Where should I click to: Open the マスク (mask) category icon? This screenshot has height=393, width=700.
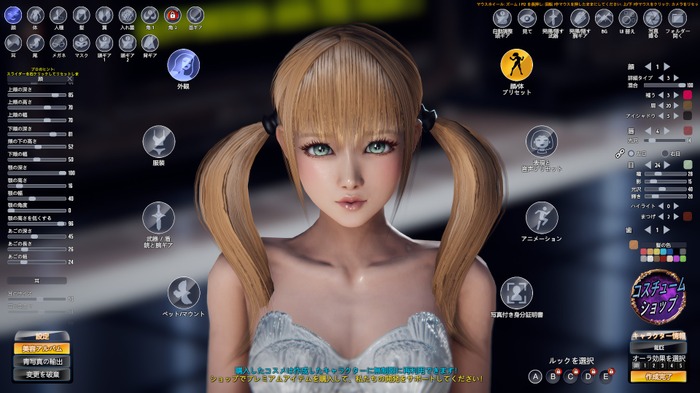click(x=81, y=43)
